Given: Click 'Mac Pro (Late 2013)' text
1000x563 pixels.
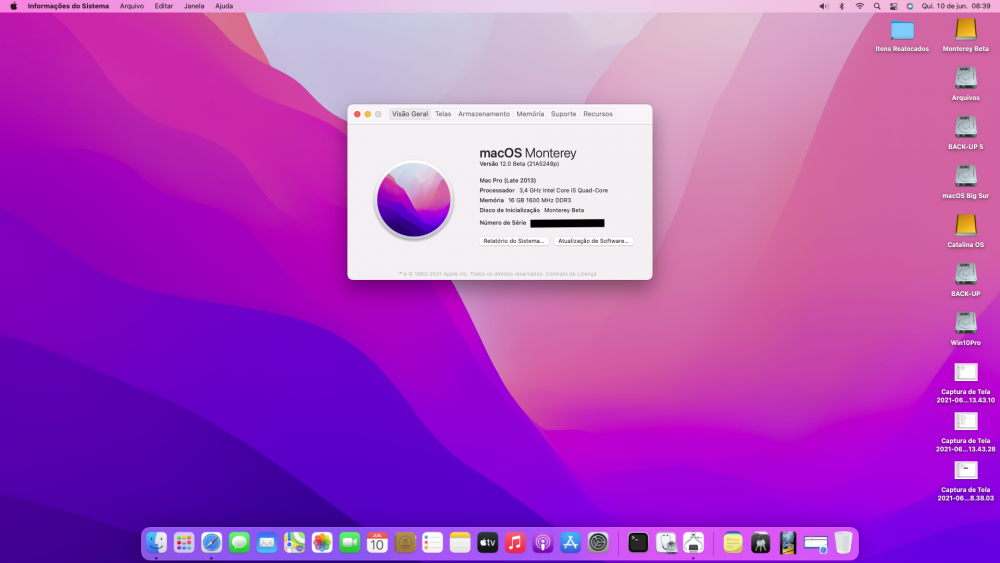Looking at the screenshot, I should tap(508, 180).
